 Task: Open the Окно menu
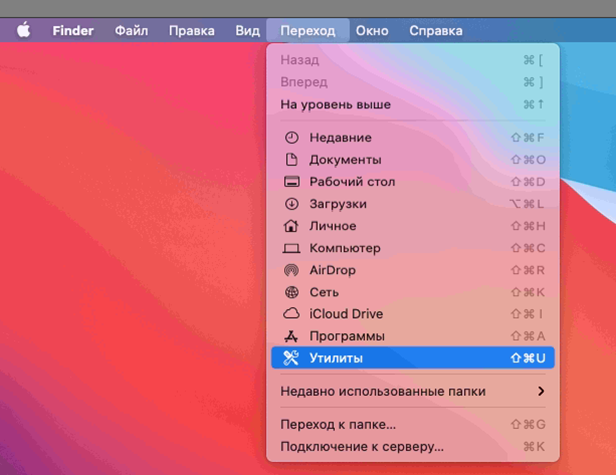372,30
